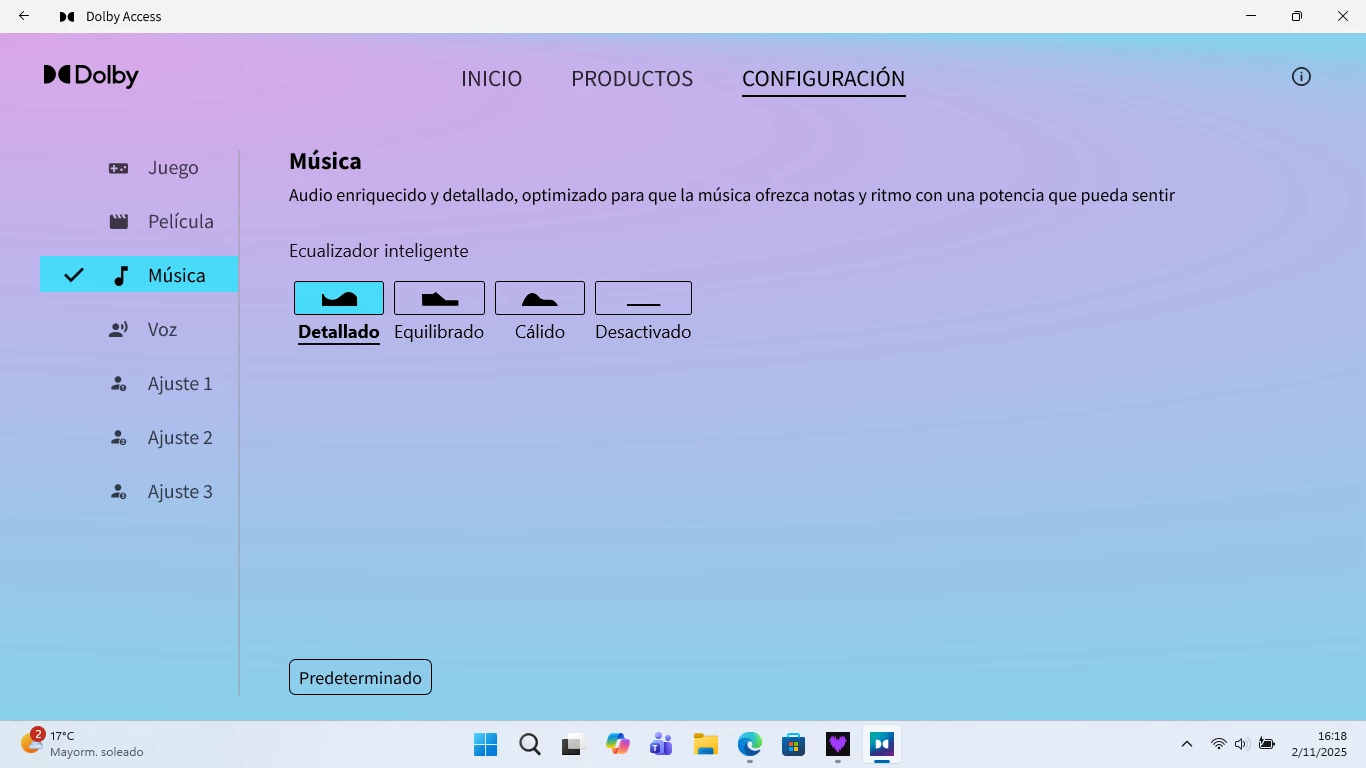Open the Wi-Fi network tray icon

tap(1219, 744)
